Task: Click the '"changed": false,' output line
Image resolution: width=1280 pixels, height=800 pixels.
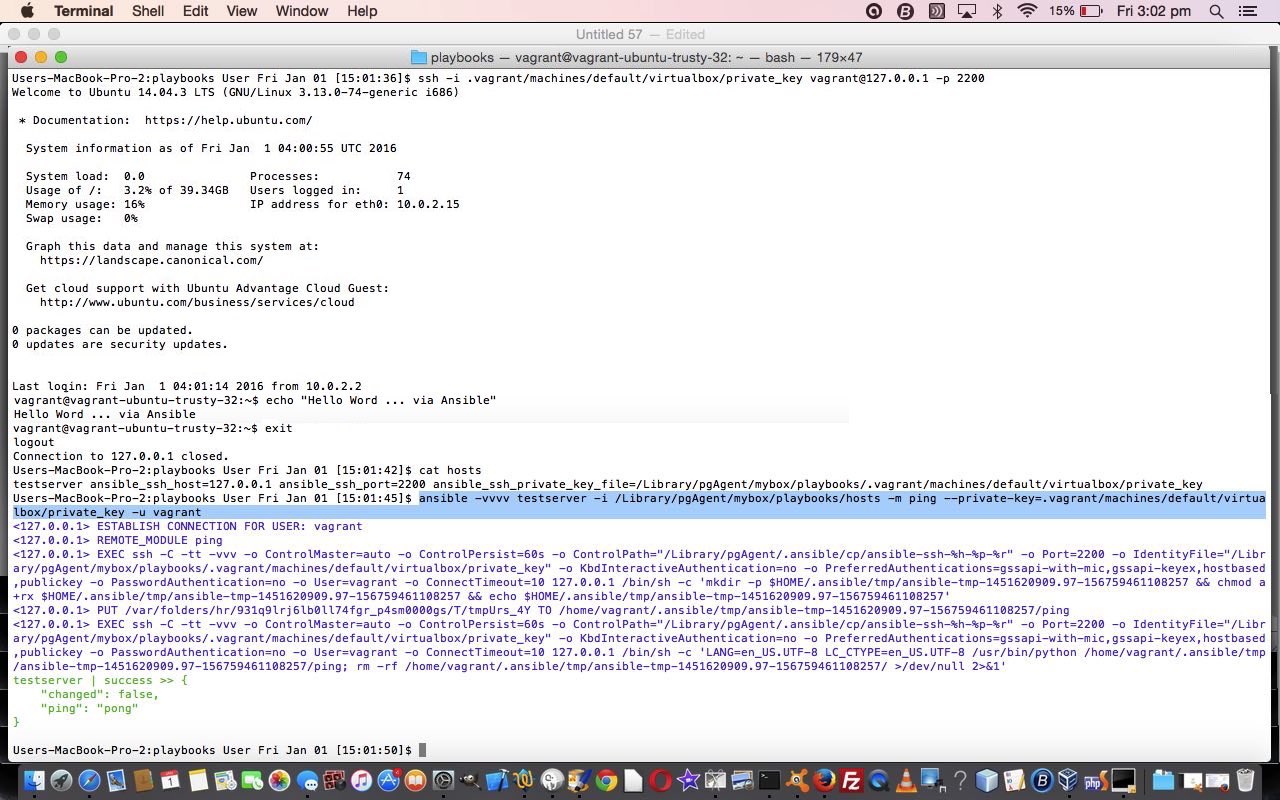Action: click(100, 694)
